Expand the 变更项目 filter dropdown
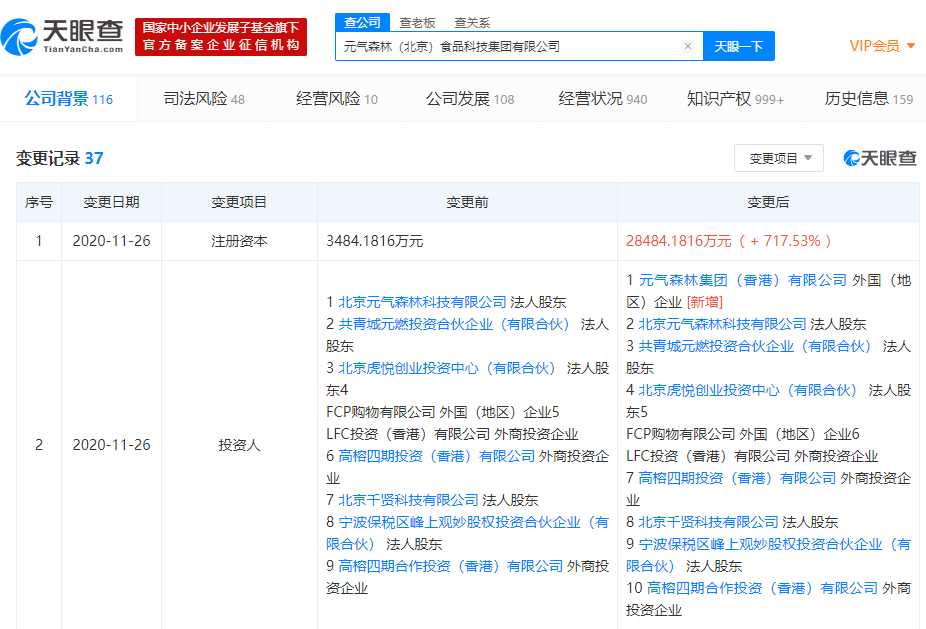Image resolution: width=926 pixels, height=629 pixels. (x=779, y=158)
